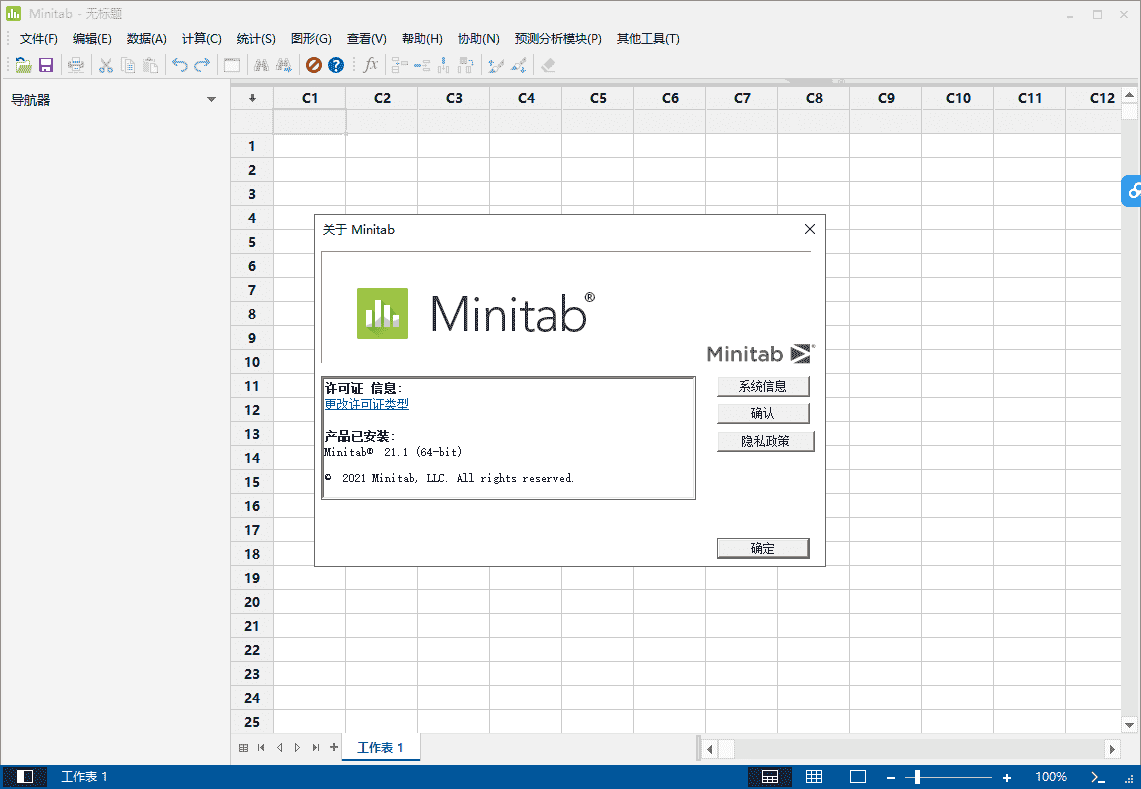
Task: Collapse the 导航器 panel dropdown
Action: pyautogui.click(x=211, y=99)
